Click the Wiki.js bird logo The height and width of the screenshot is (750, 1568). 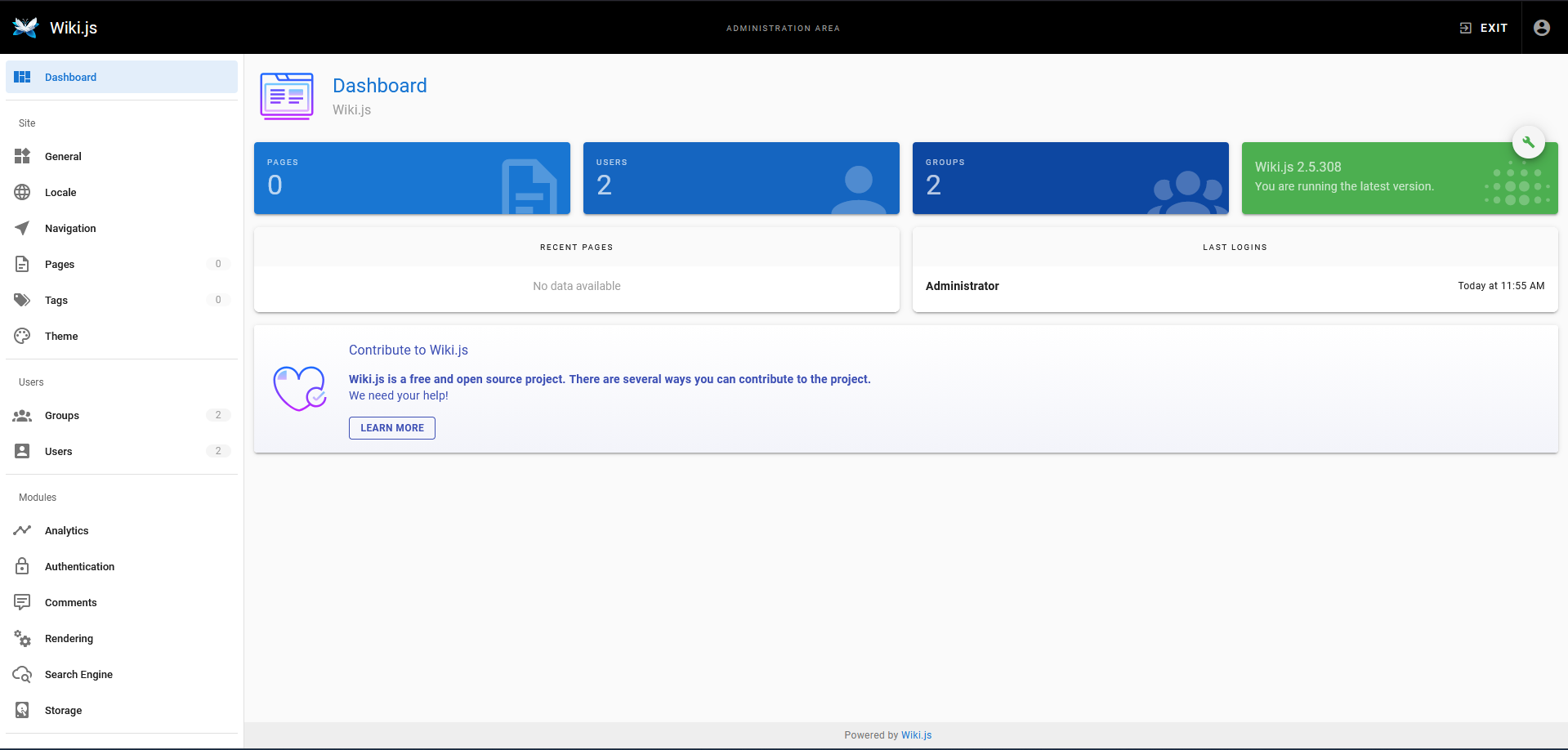[25, 28]
